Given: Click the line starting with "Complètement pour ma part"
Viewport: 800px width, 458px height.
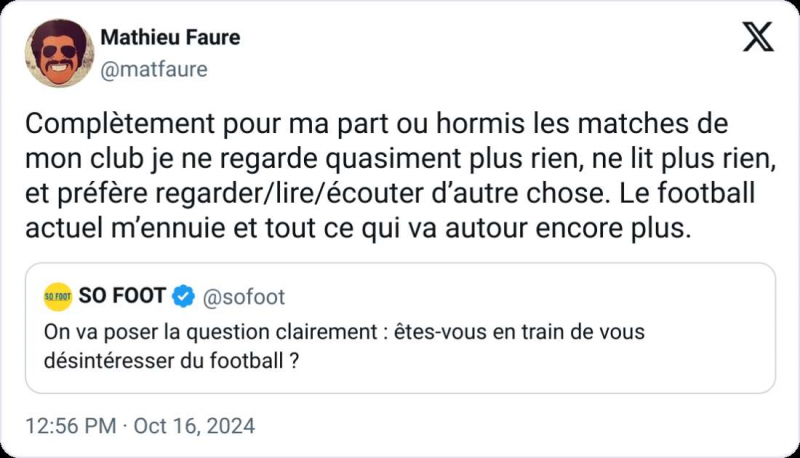Looking at the screenshot, I should click(x=376, y=125).
